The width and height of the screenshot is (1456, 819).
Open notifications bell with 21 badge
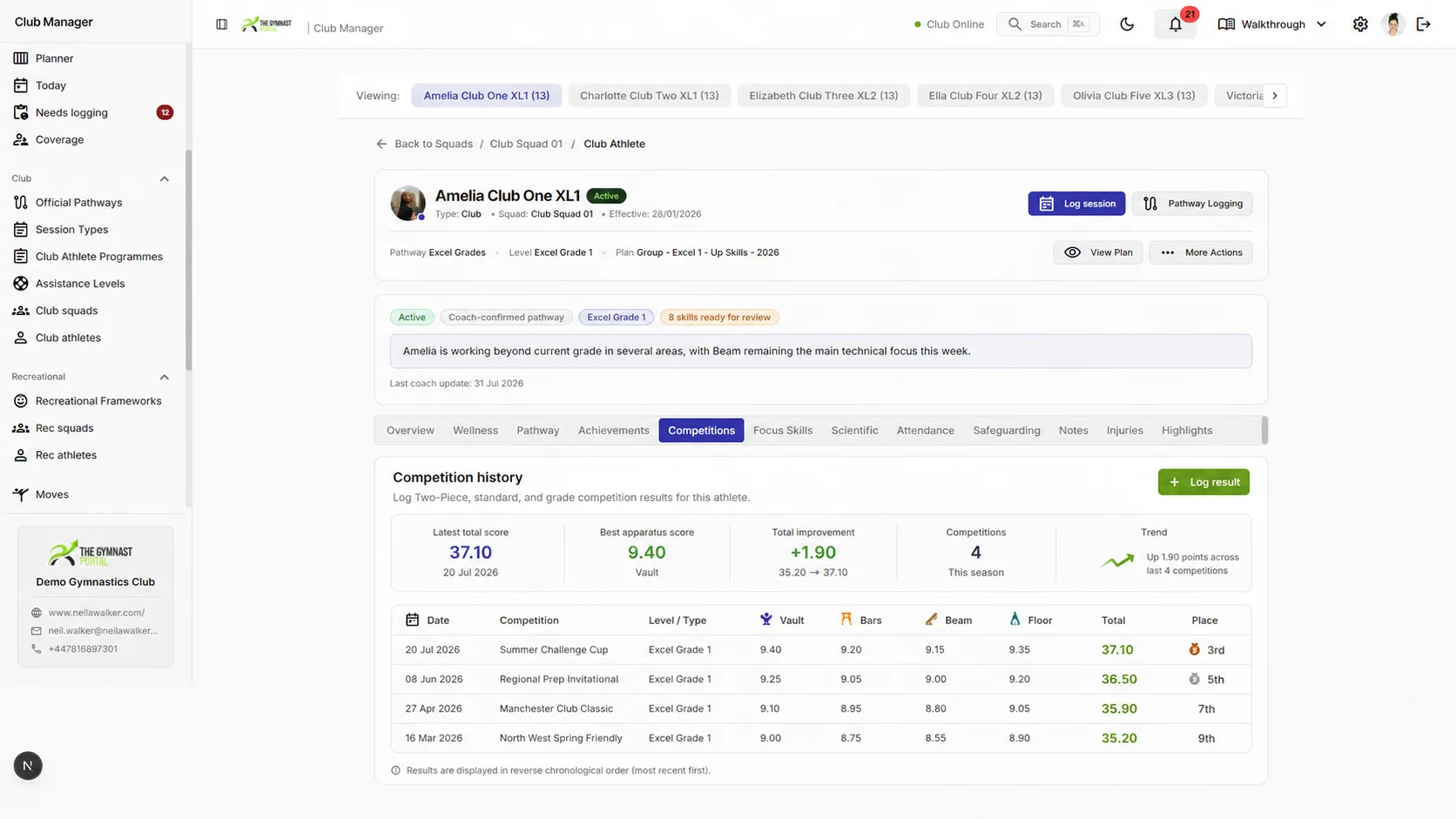[x=1176, y=24]
